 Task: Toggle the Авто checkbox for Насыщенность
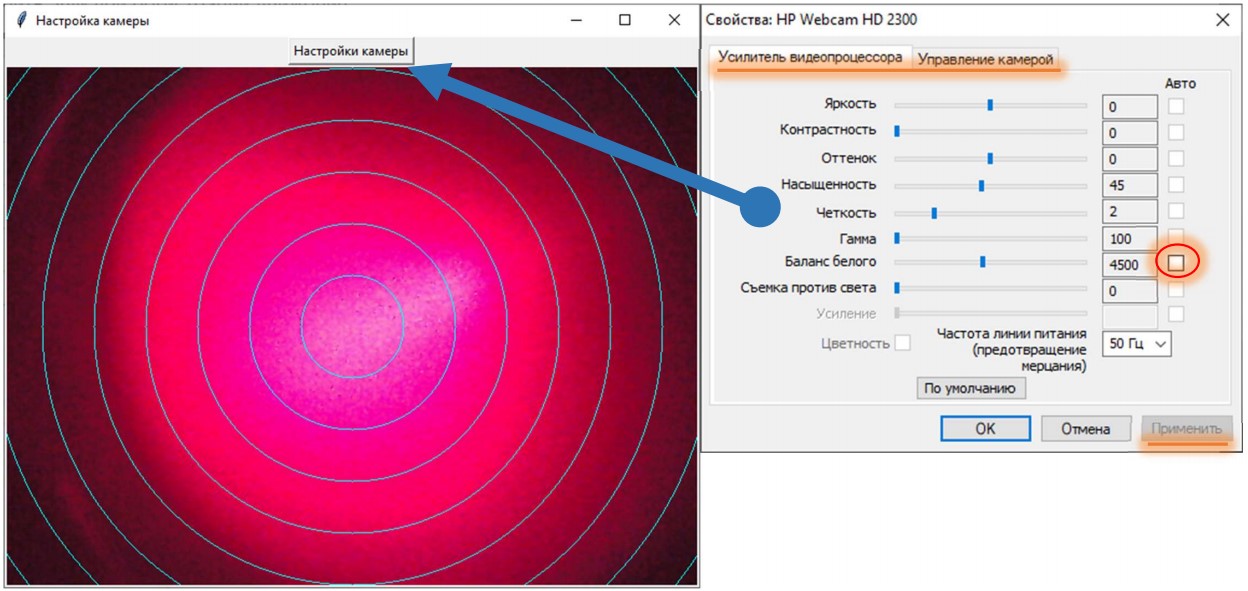(1177, 185)
